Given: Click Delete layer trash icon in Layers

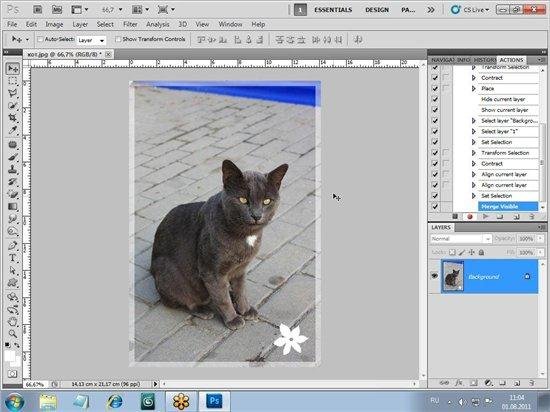Looking at the screenshot, I should 532,383.
